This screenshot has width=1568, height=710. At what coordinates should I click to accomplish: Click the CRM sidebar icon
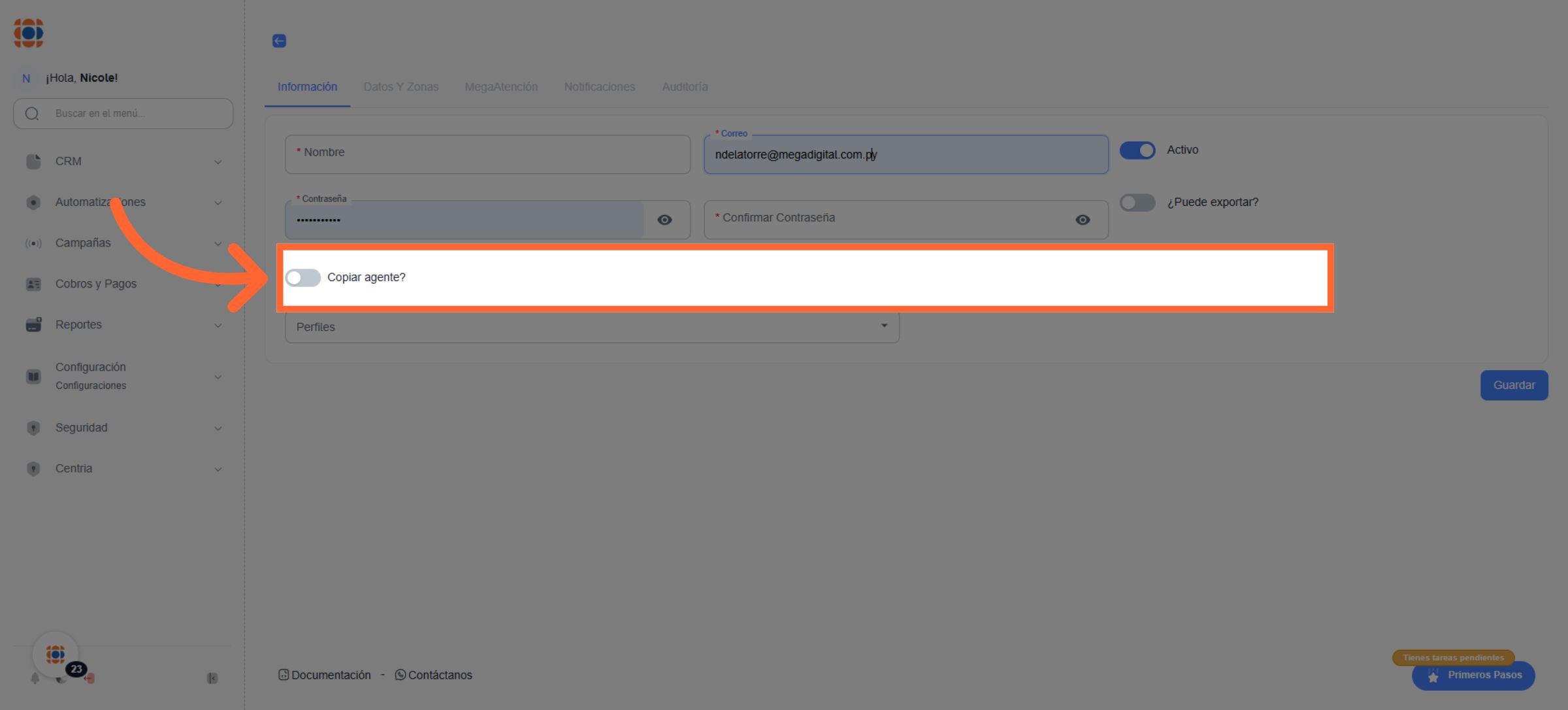click(33, 161)
